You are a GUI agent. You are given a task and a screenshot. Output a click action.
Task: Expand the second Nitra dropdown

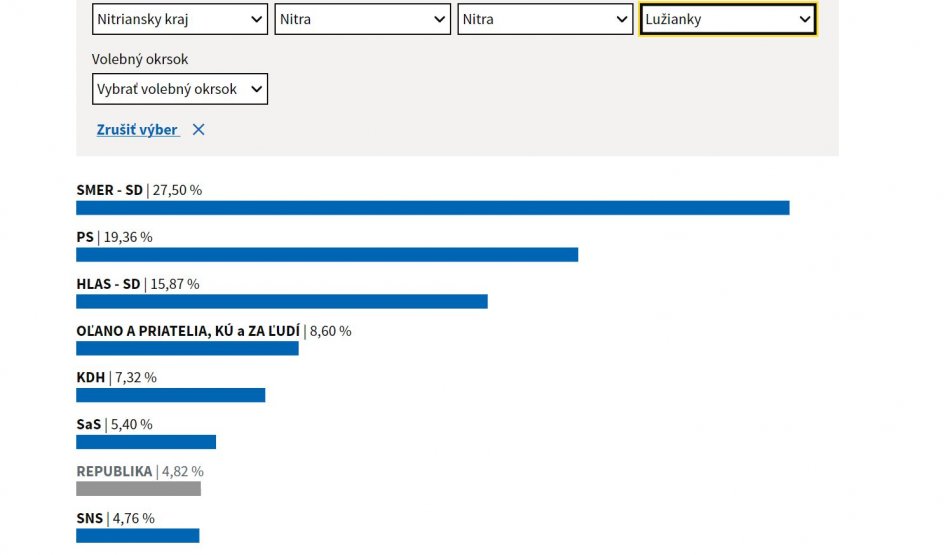545,19
